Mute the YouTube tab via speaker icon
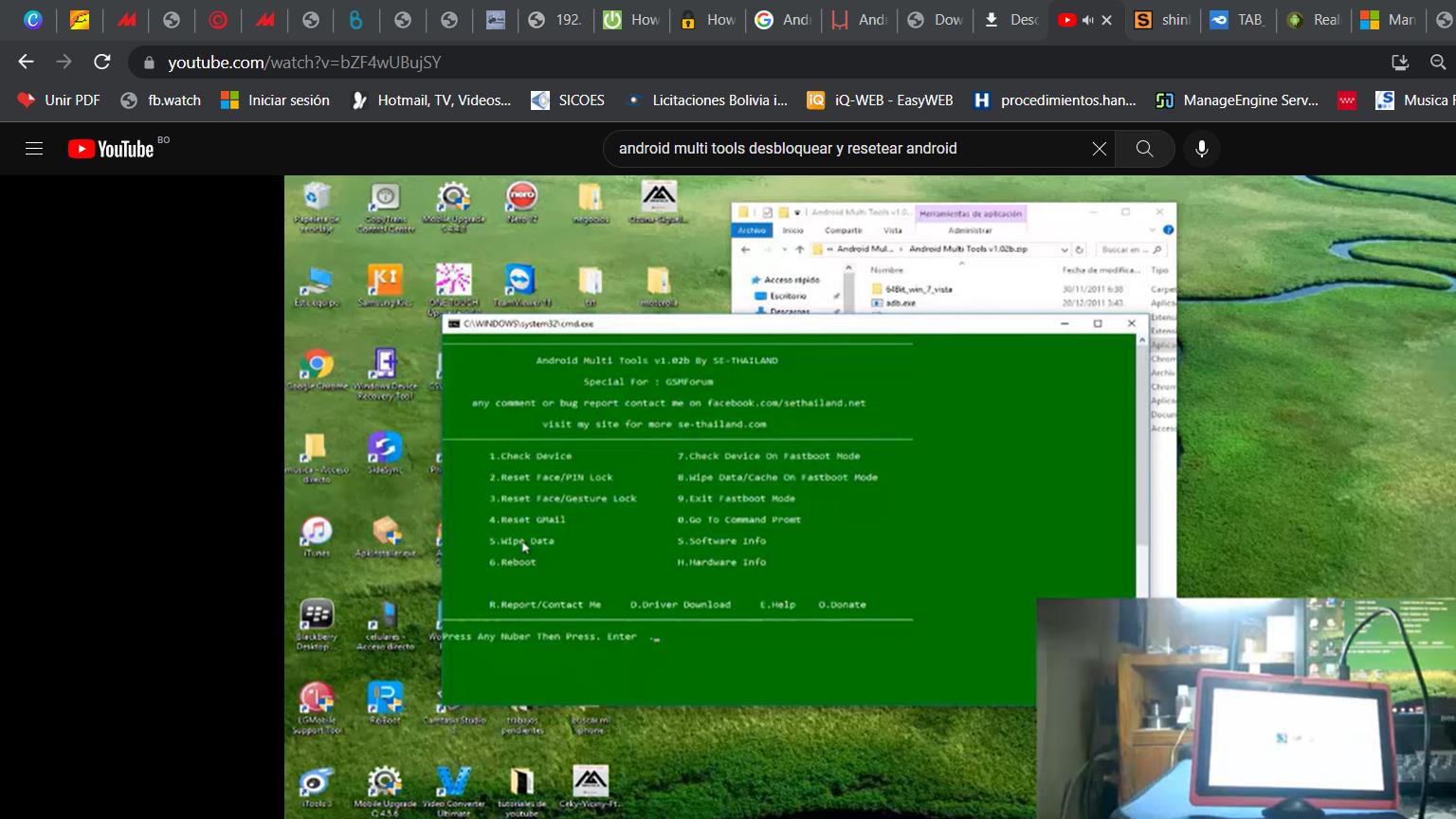1456x819 pixels. (x=1087, y=20)
